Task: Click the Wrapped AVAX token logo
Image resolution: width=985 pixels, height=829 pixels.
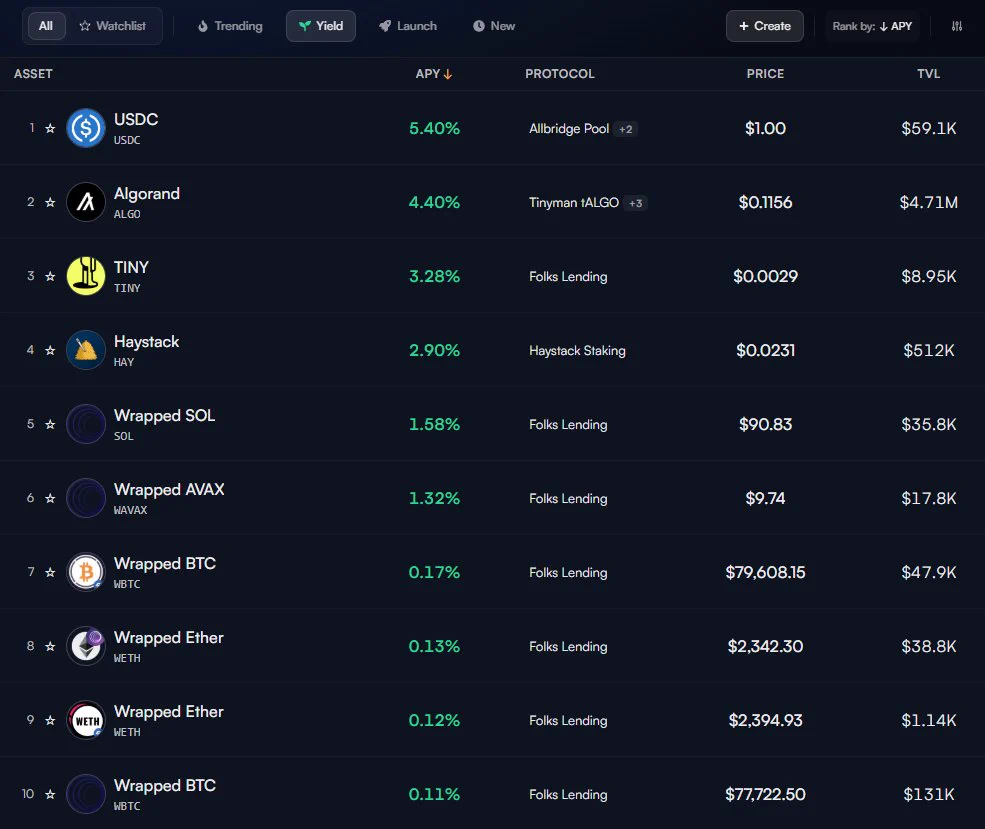Action: tap(86, 498)
